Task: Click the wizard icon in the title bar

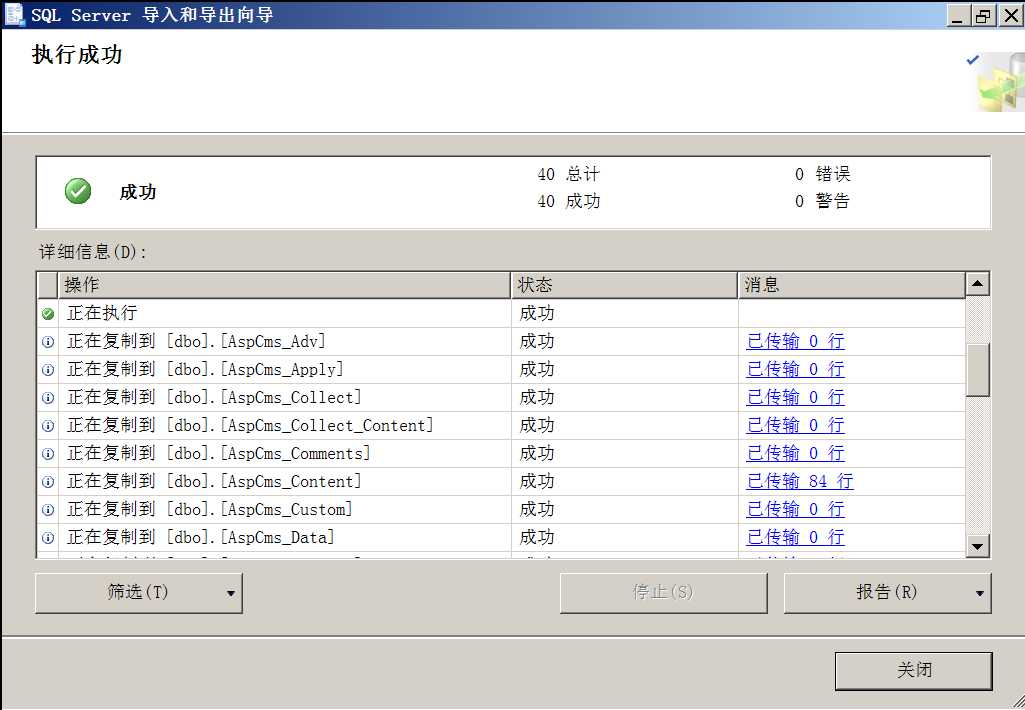Action: 14,14
